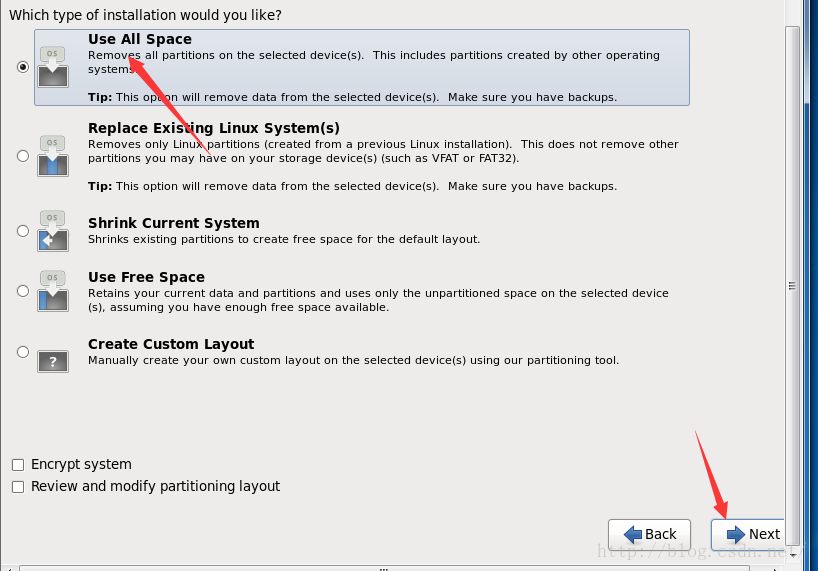Go back with the Back button
The height and width of the screenshot is (571, 818).
click(x=649, y=534)
